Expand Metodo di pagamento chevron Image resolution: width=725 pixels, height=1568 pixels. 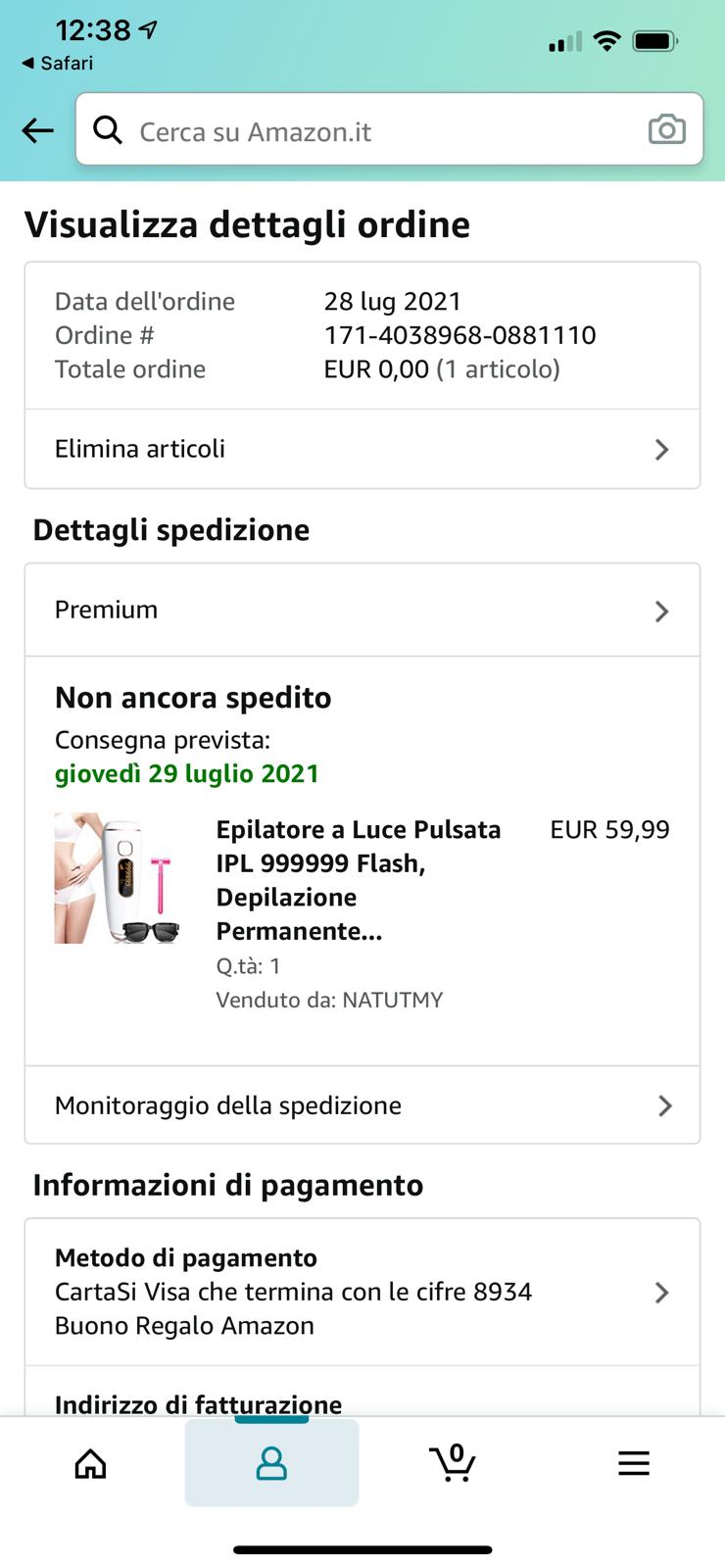tap(662, 1293)
